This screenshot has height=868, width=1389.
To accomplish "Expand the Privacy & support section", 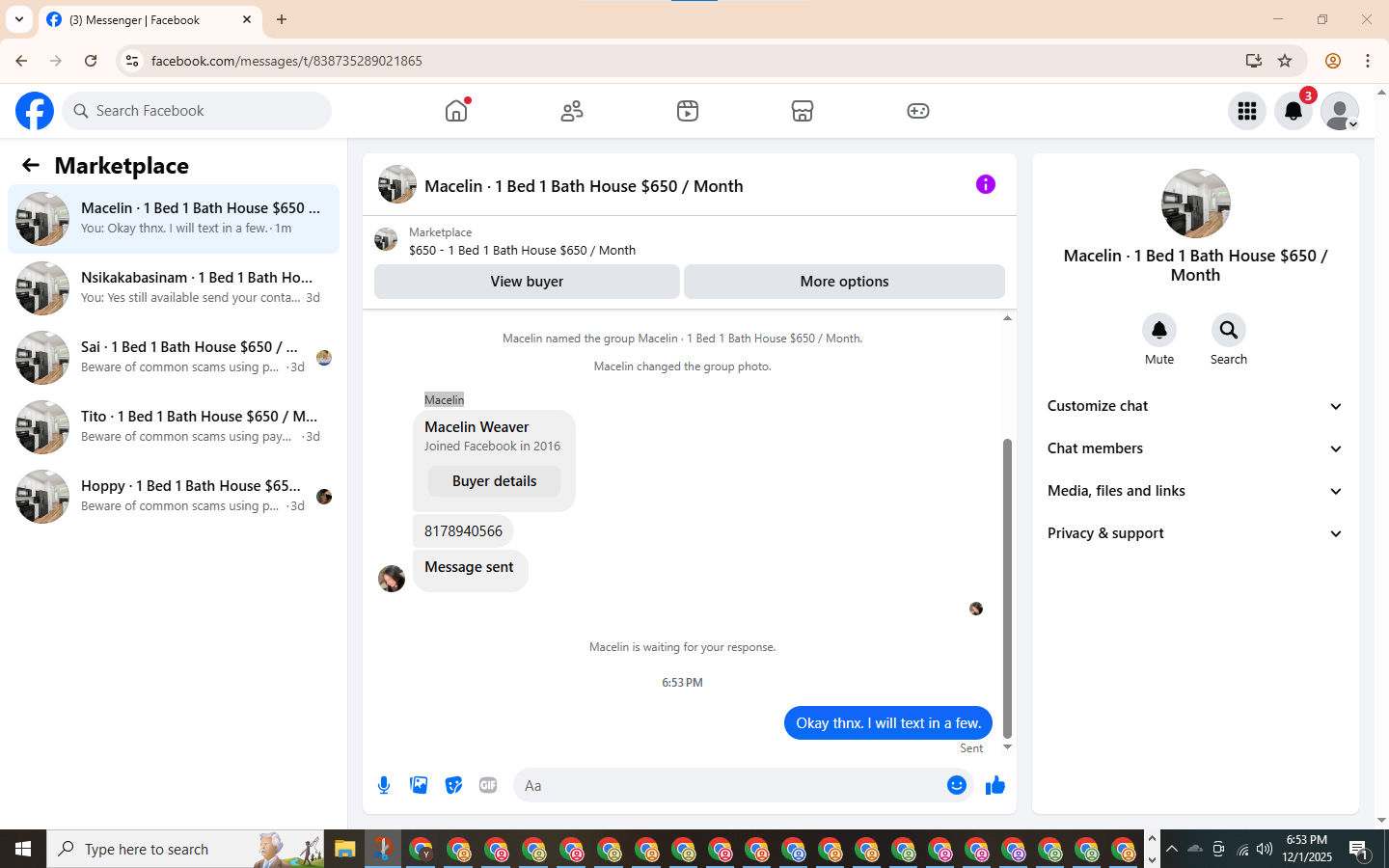I will point(1195,533).
